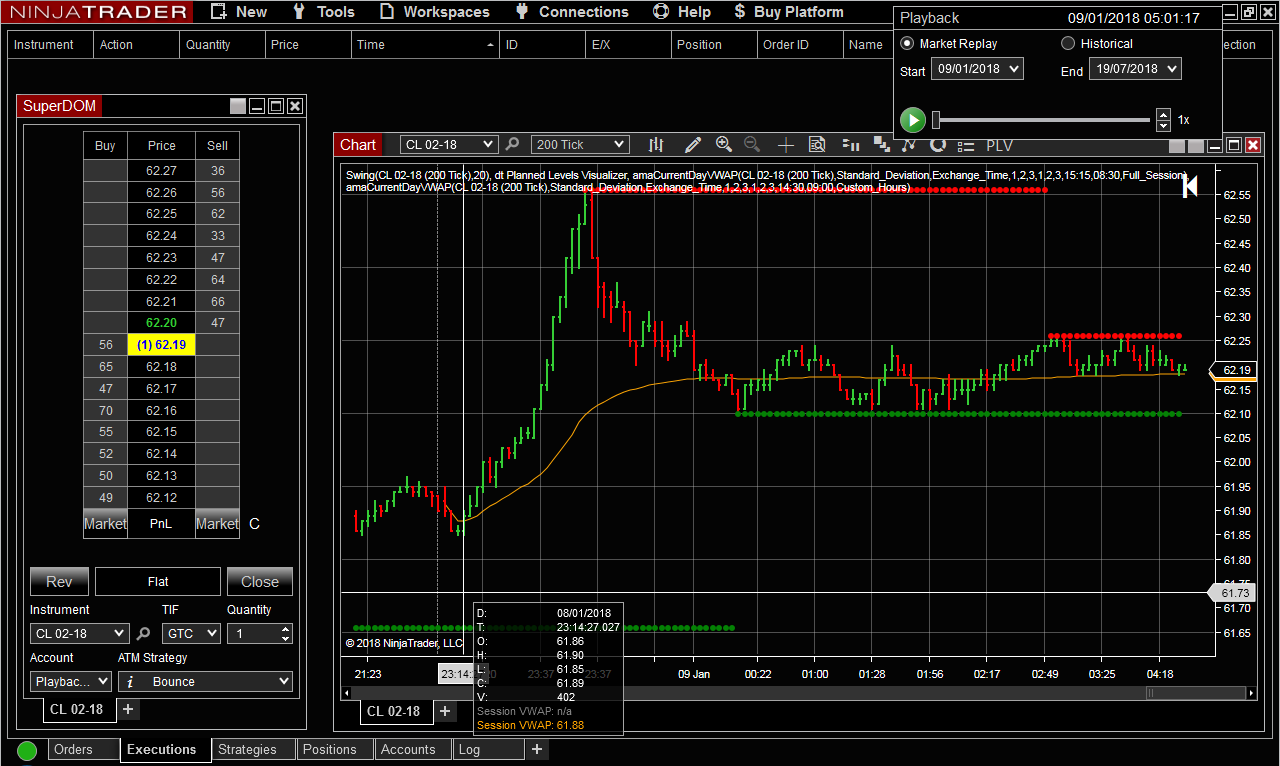1280x766 pixels.
Task: Jump to latest bar arrow on chart
Action: coord(1189,186)
